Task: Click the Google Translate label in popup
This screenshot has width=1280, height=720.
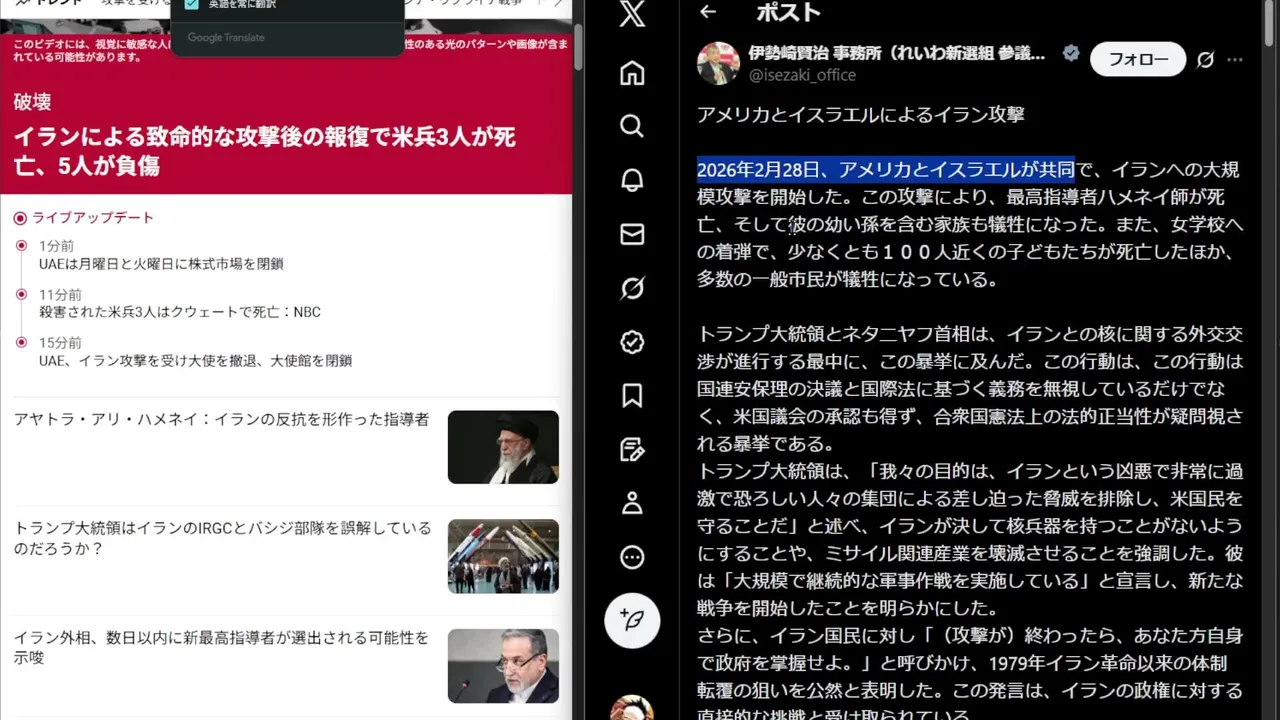Action: point(226,38)
